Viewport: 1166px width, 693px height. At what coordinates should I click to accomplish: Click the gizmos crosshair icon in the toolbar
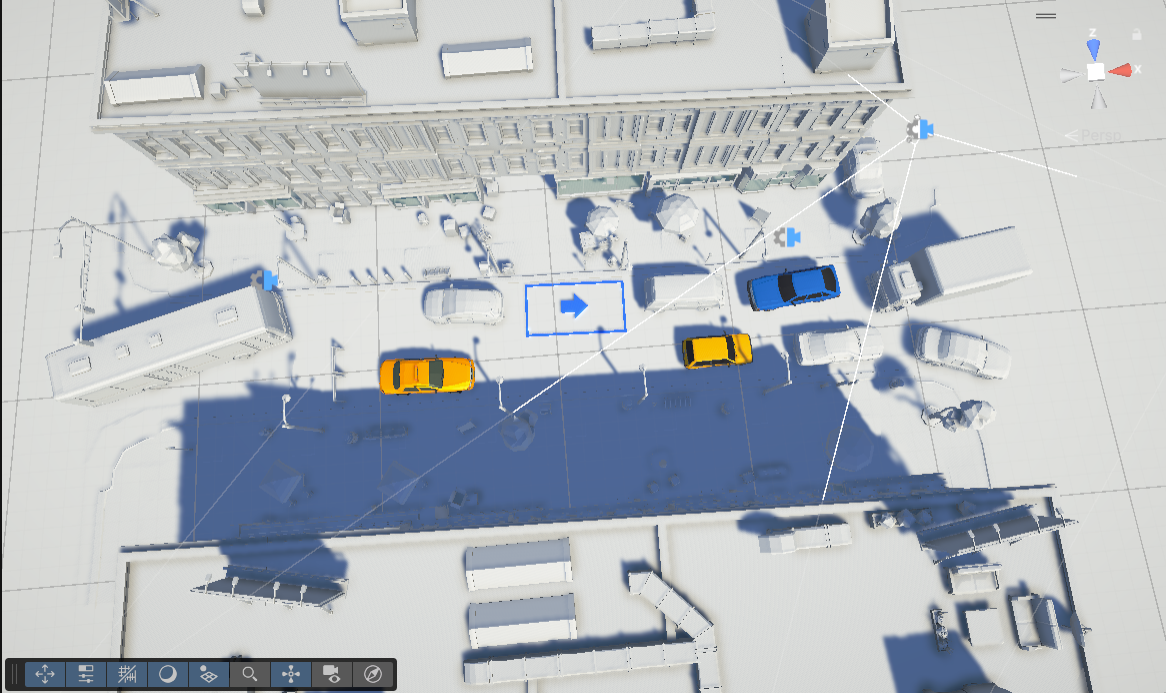pos(292,674)
